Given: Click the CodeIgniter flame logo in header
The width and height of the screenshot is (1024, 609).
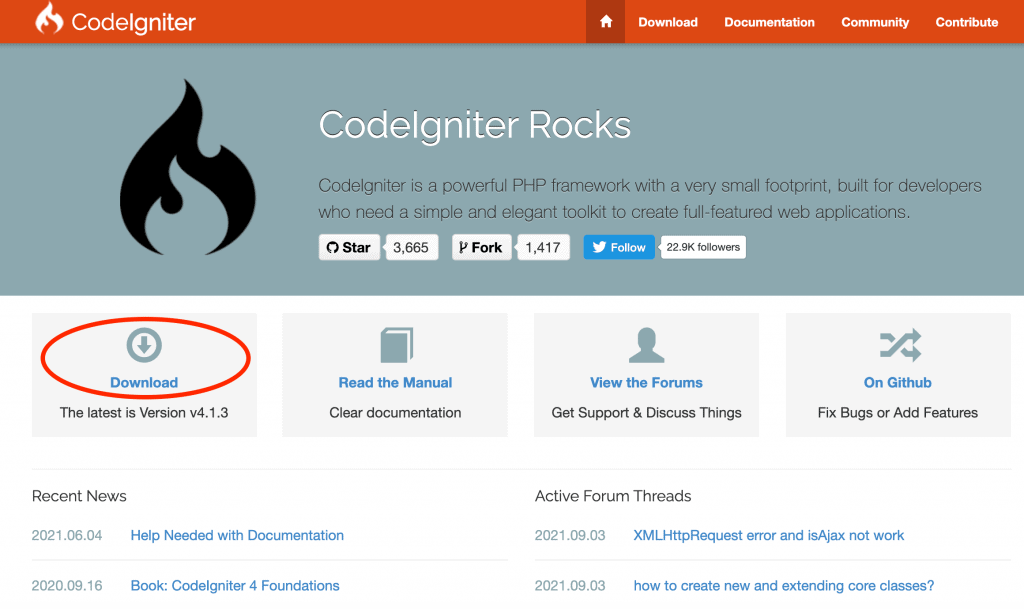Looking at the screenshot, I should 49,18.
